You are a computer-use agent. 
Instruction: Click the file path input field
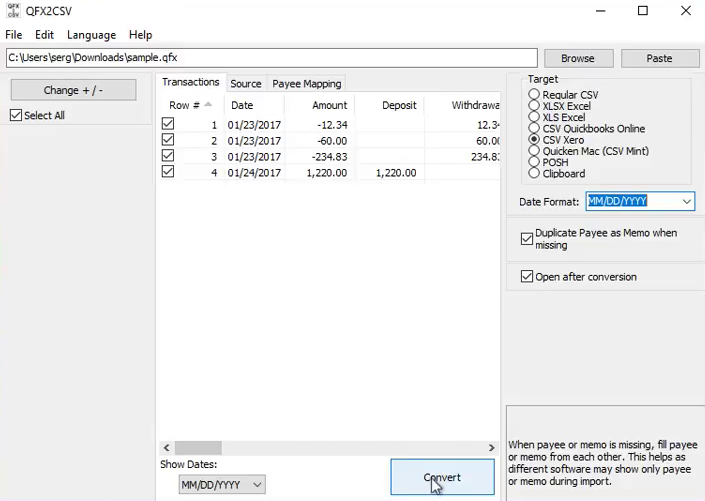[x=272, y=58]
